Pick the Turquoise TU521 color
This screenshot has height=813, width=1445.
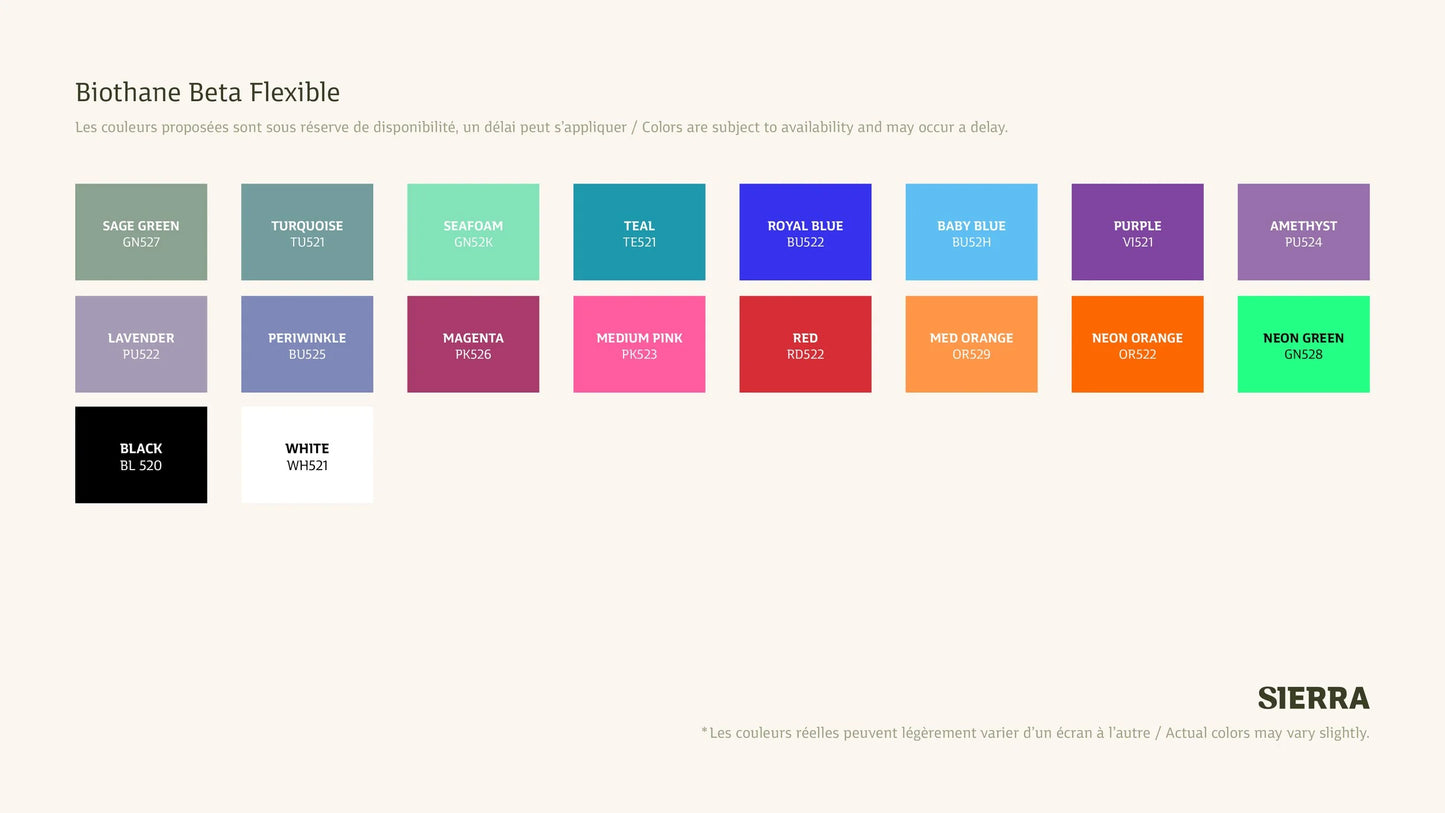[307, 232]
